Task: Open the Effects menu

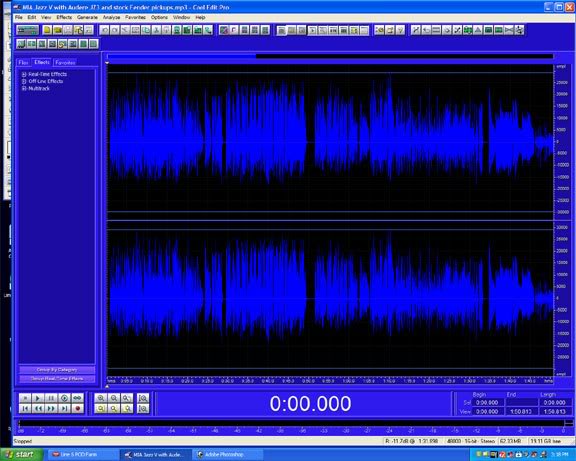Action: [x=64, y=17]
